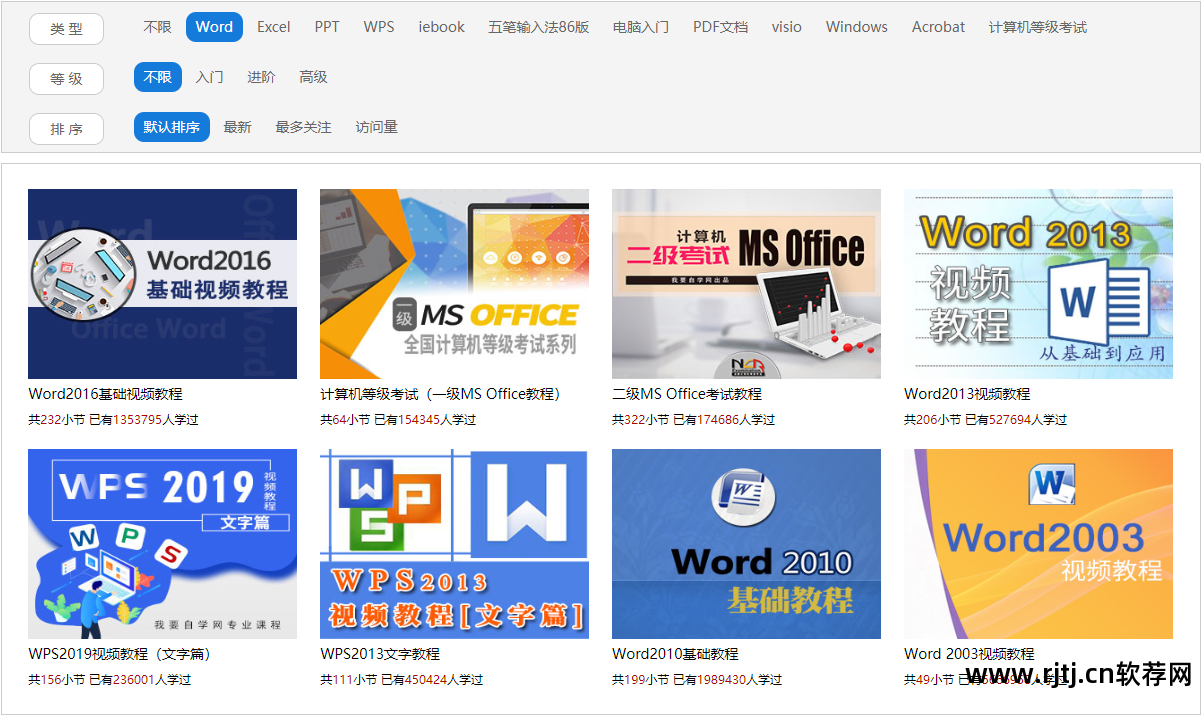This screenshot has width=1201, height=720.
Task: Filter courses by Excel
Action: [274, 27]
